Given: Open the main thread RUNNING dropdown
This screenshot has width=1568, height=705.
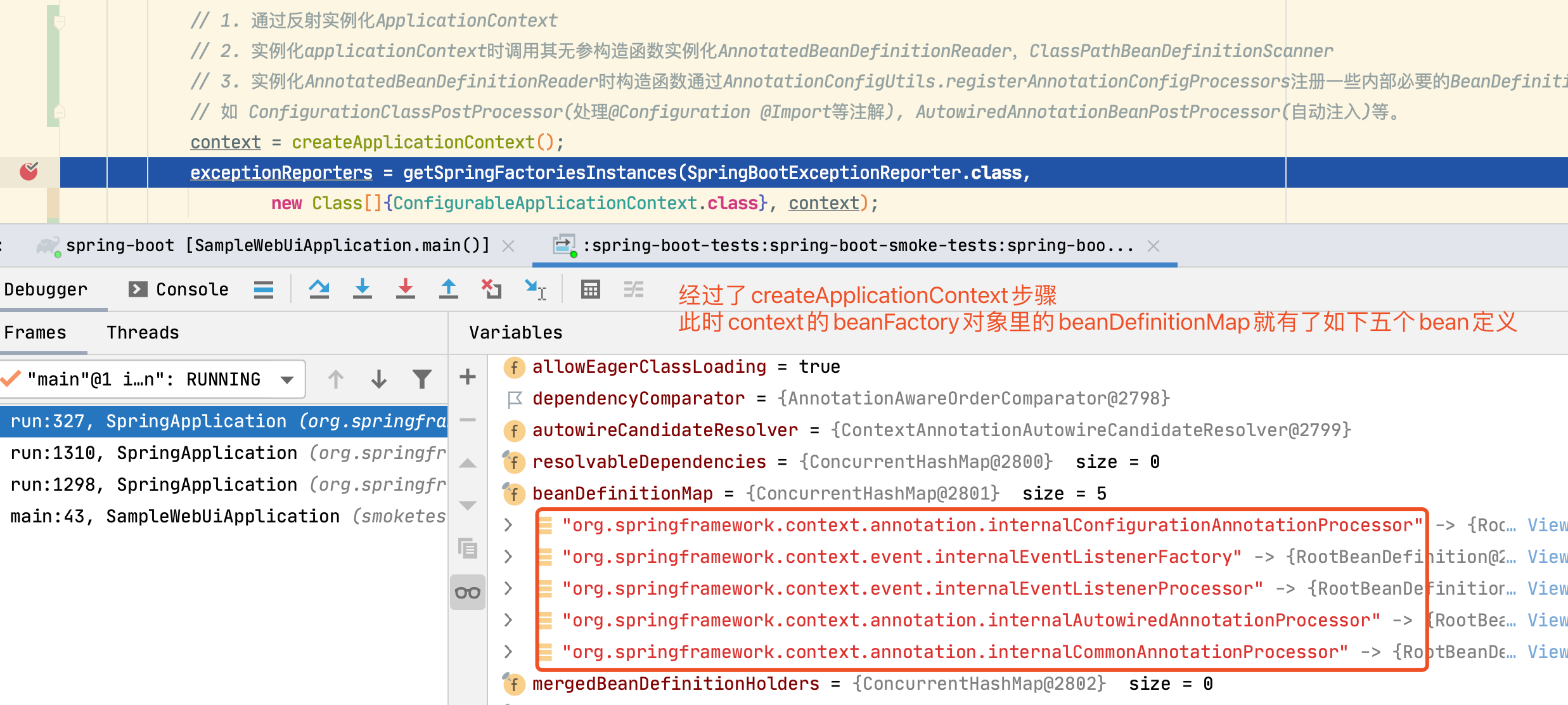Looking at the screenshot, I should pyautogui.click(x=286, y=380).
